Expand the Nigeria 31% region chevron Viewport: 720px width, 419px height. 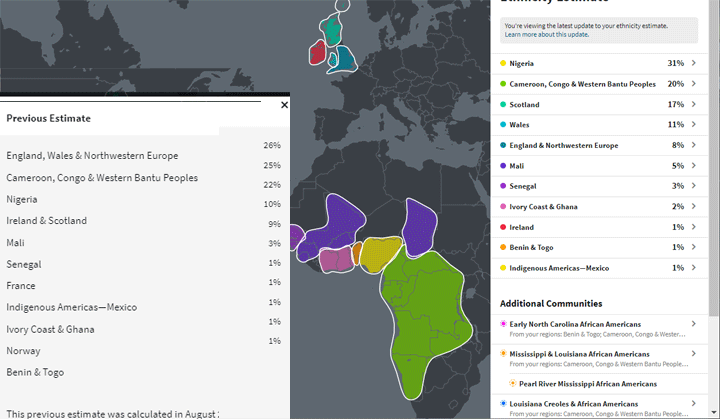(x=693, y=63)
